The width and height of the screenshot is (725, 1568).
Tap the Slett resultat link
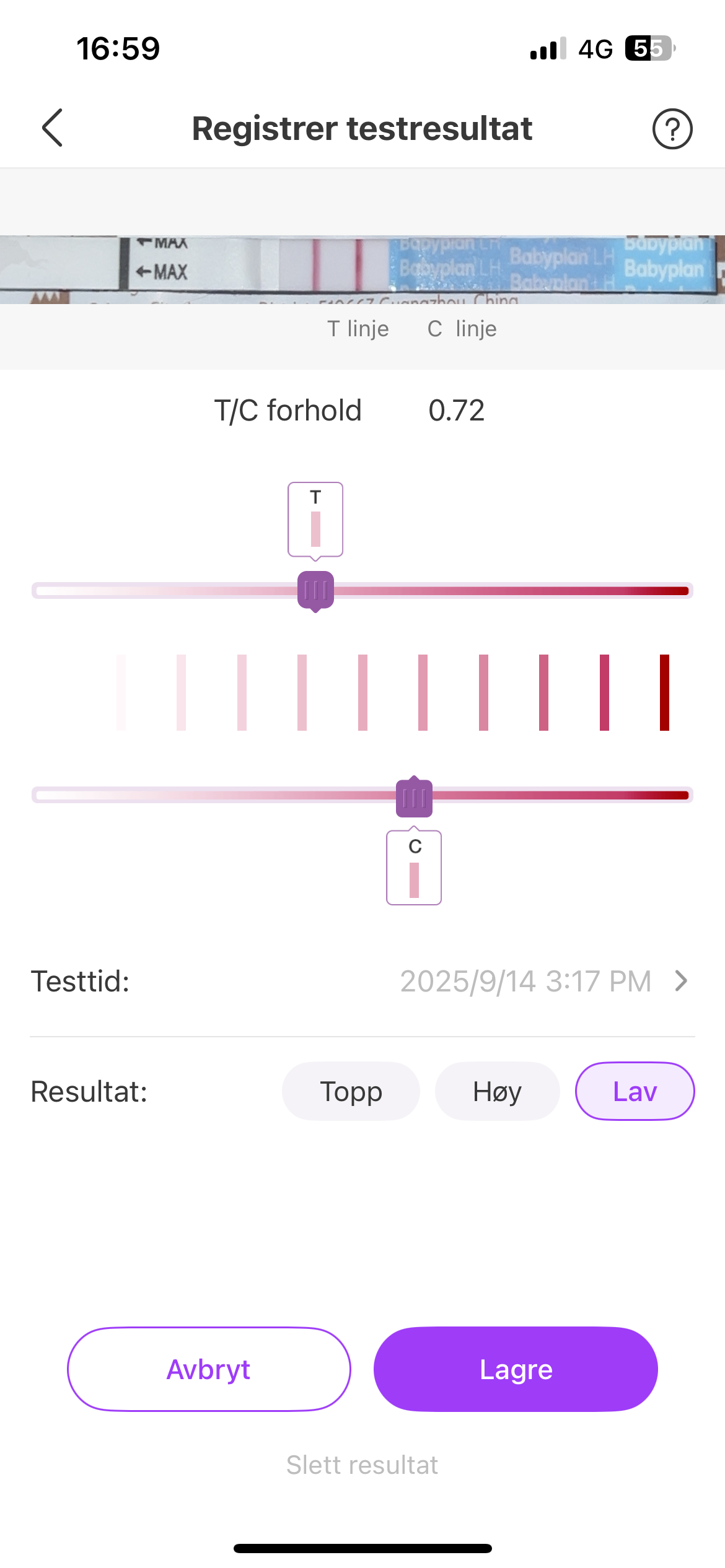[x=362, y=1465]
